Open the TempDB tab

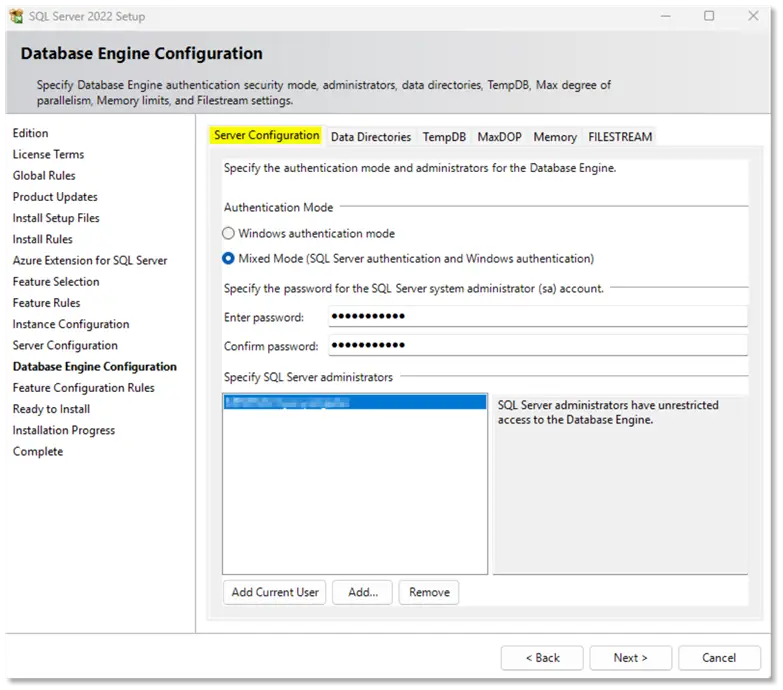444,137
